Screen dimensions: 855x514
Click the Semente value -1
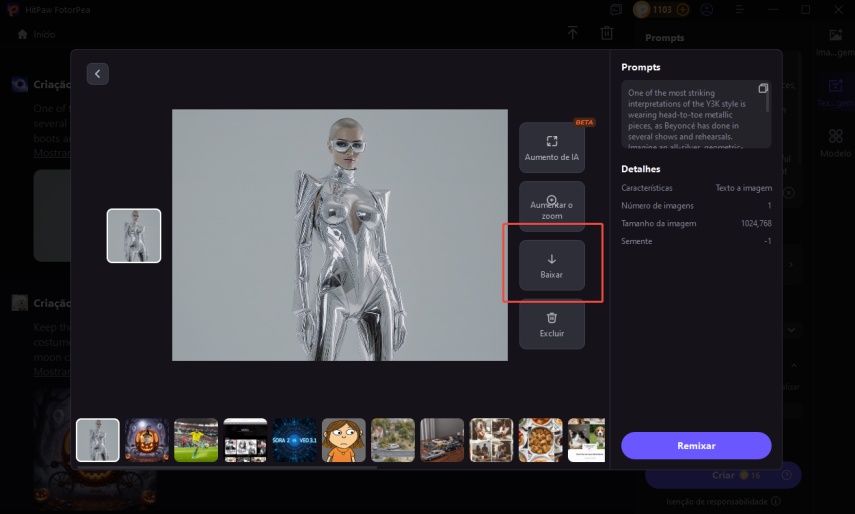pyautogui.click(x=768, y=241)
